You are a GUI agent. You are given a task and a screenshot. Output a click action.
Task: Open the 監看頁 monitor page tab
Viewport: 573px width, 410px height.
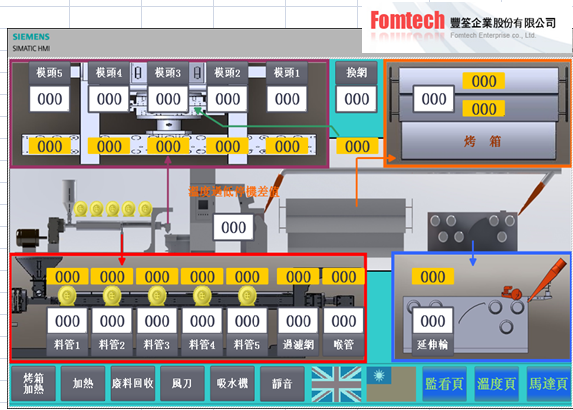(x=444, y=384)
